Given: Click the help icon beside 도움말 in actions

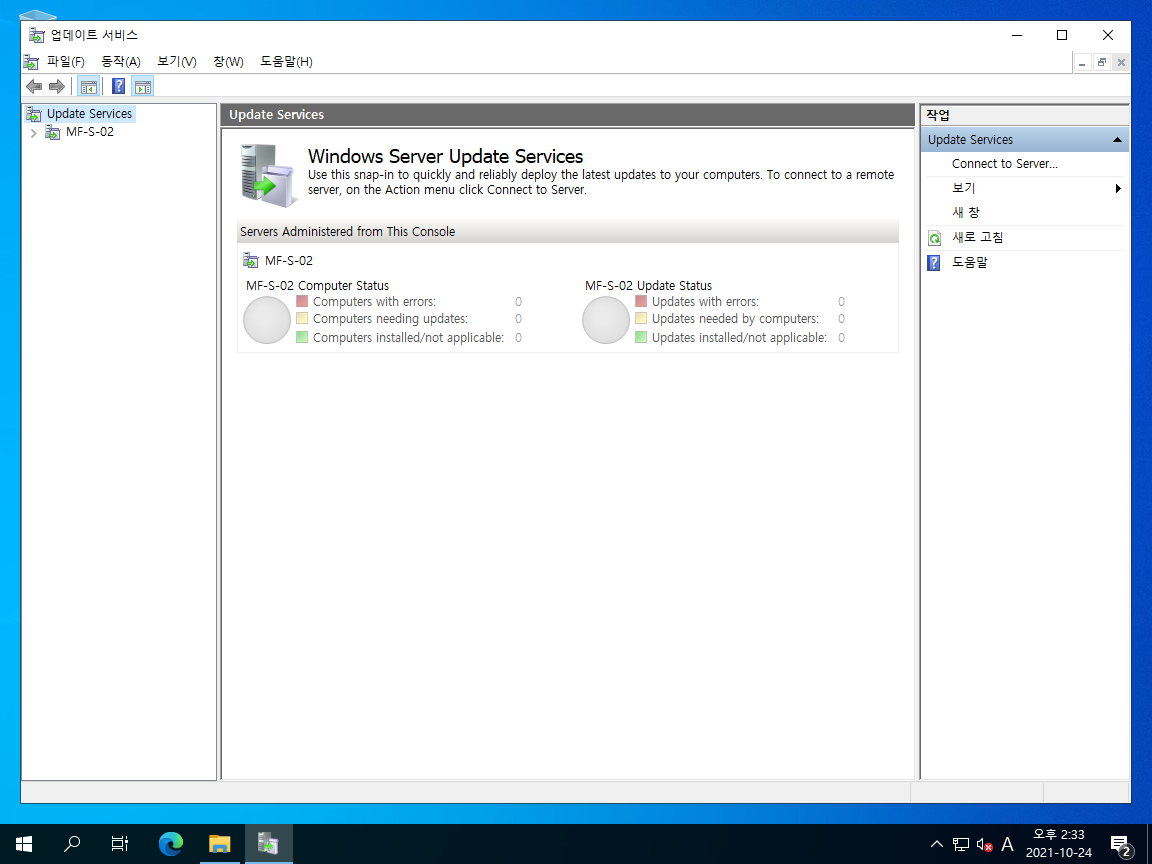Looking at the screenshot, I should [x=934, y=262].
